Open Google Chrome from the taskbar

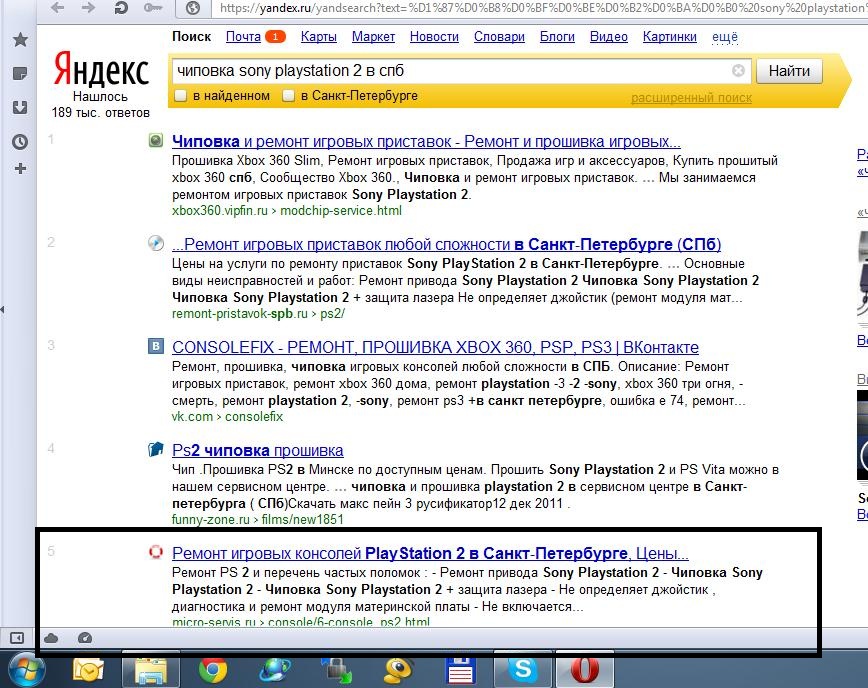coord(213,670)
